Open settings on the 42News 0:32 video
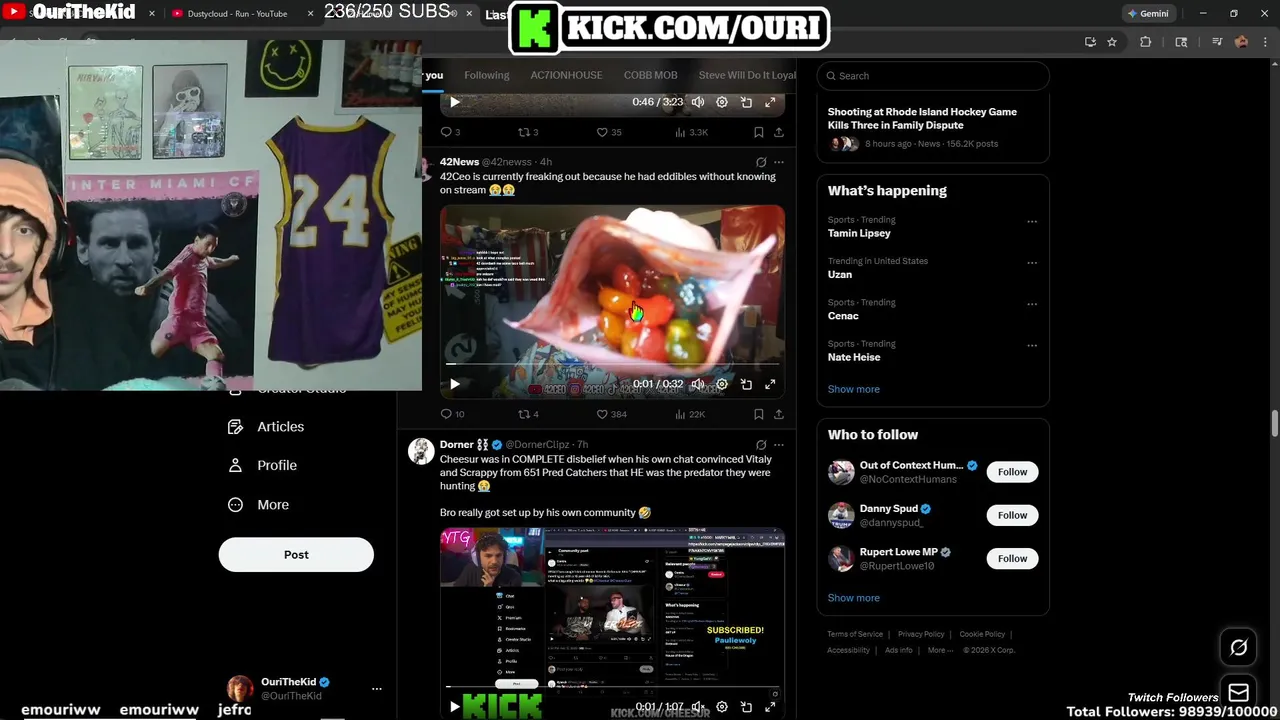Screen dimensions: 1280x720 pos(722,384)
